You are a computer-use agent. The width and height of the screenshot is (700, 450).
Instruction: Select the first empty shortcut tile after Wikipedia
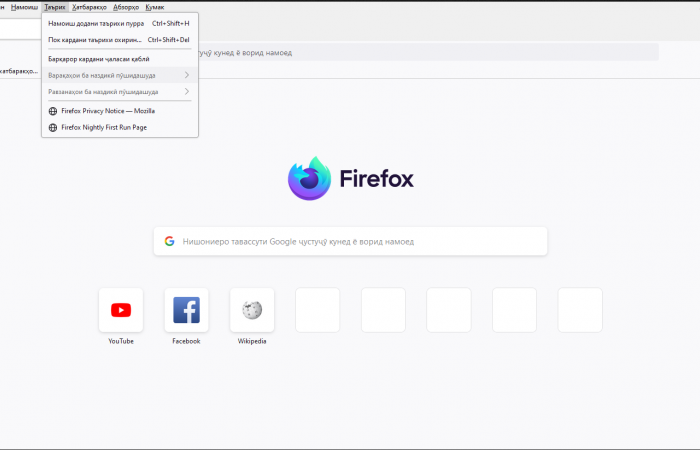318,310
